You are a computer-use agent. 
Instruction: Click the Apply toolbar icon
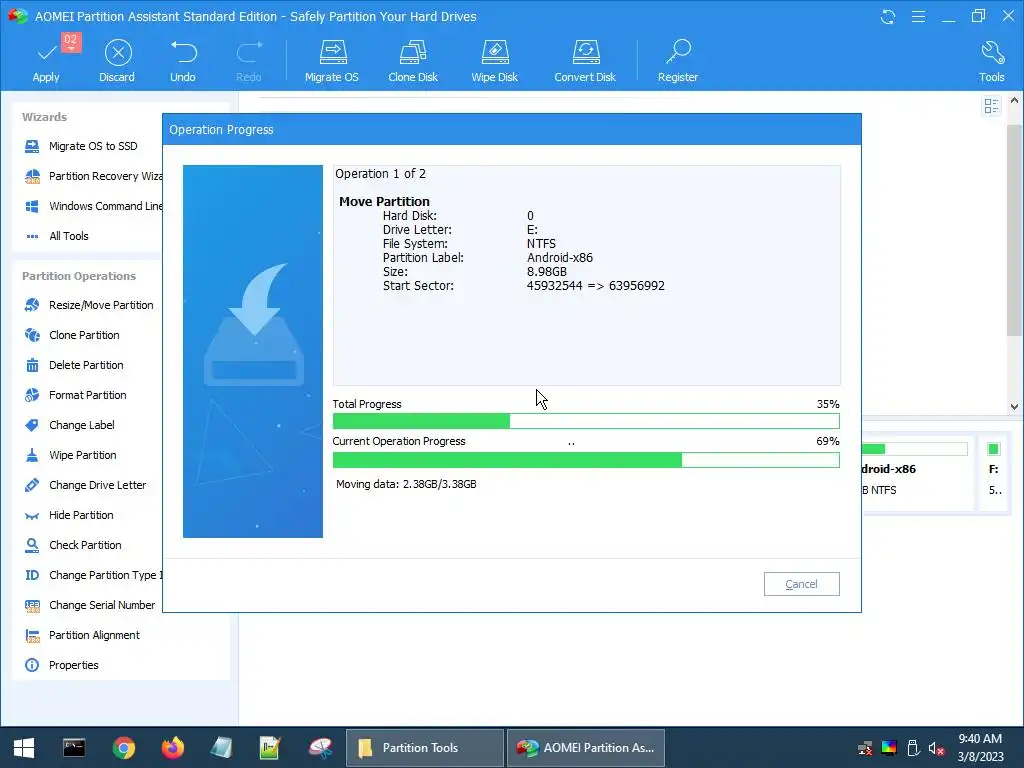46,61
